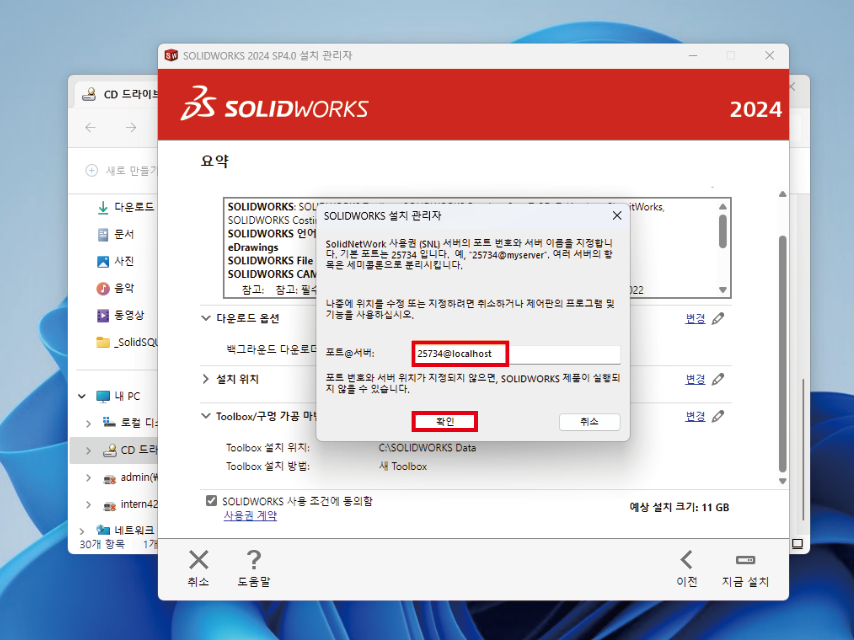Click the 포트@서버 input field
Image resolution: width=854 pixels, height=640 pixels.
click(516, 354)
